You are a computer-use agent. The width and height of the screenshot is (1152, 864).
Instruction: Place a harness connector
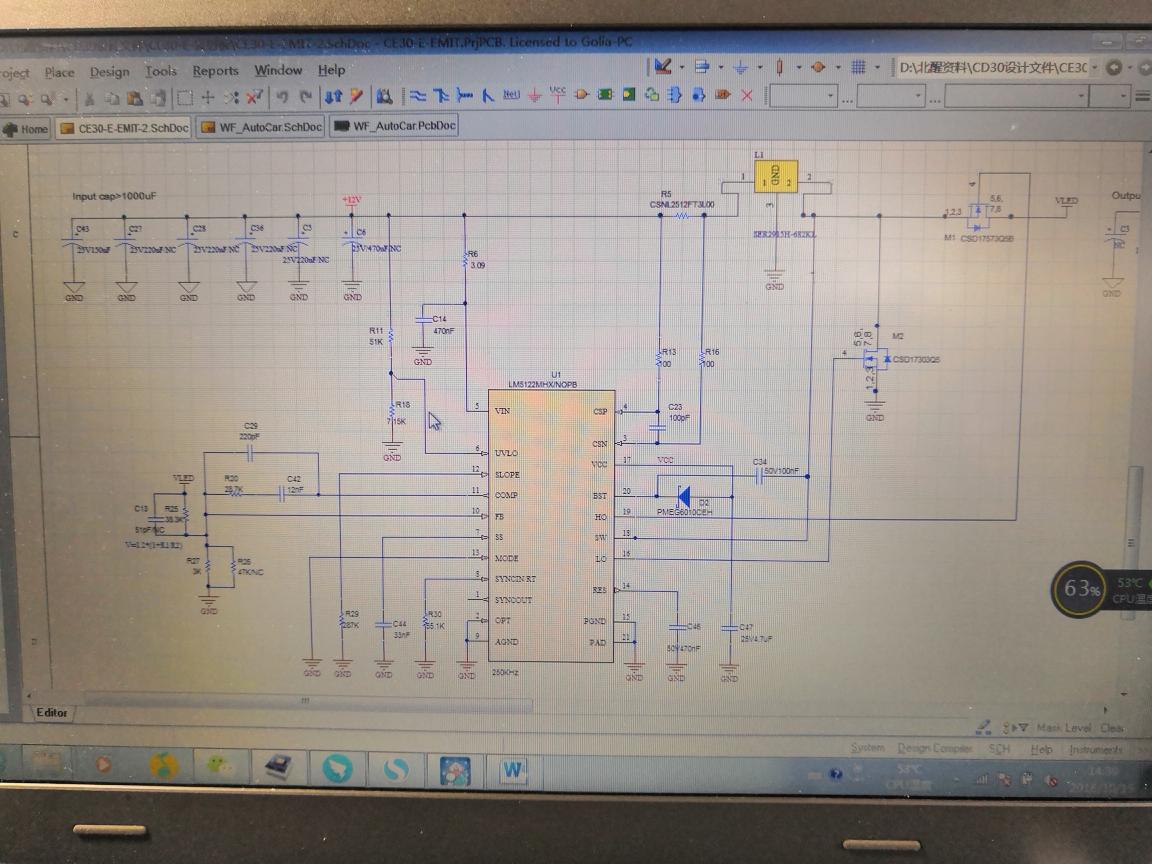tap(676, 95)
